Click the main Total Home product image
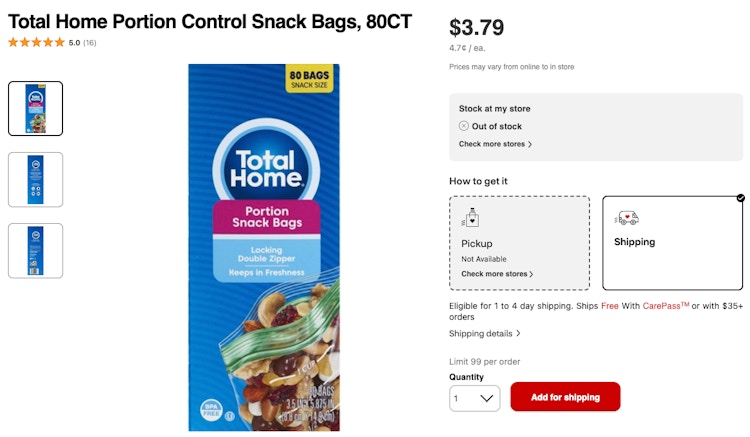The height and width of the screenshot is (437, 750). click(x=264, y=248)
